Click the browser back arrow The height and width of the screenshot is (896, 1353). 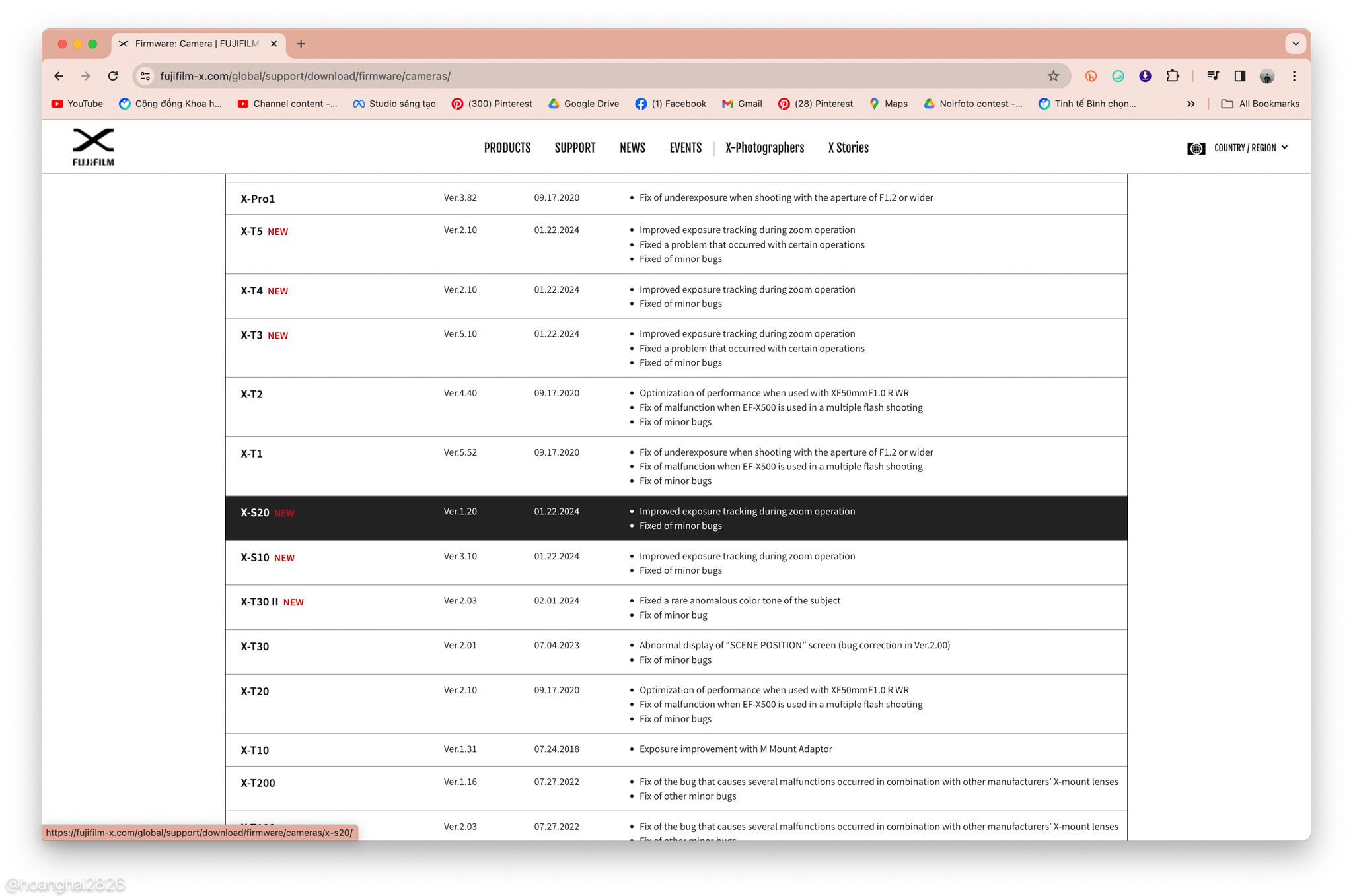pyautogui.click(x=59, y=76)
